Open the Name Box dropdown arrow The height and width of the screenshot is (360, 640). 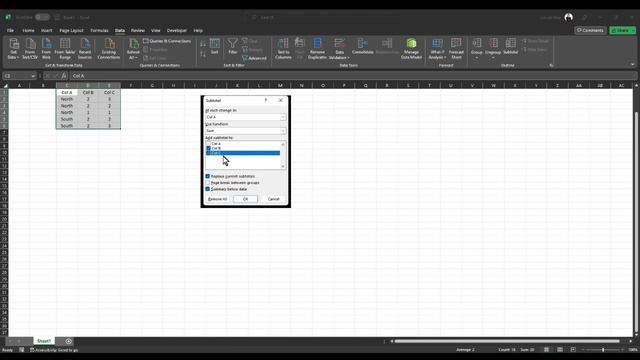pos(33,76)
